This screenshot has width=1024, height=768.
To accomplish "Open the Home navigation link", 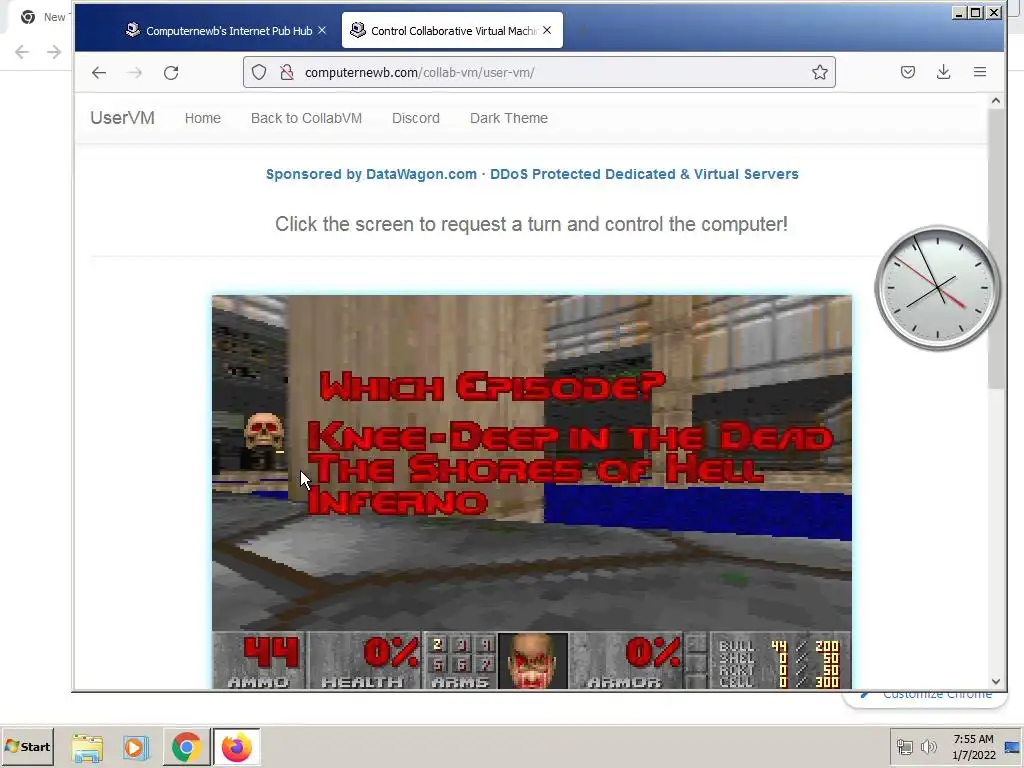I will tap(202, 118).
